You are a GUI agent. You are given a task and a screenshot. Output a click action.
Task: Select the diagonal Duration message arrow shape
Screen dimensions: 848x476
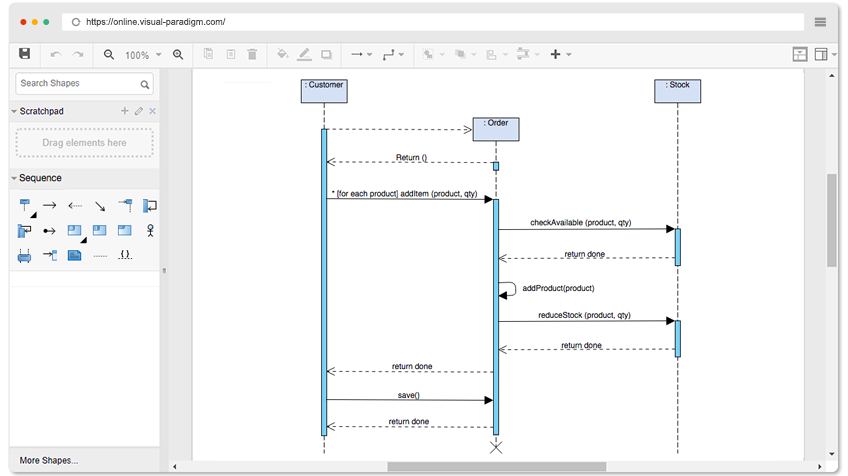pyautogui.click(x=100, y=206)
